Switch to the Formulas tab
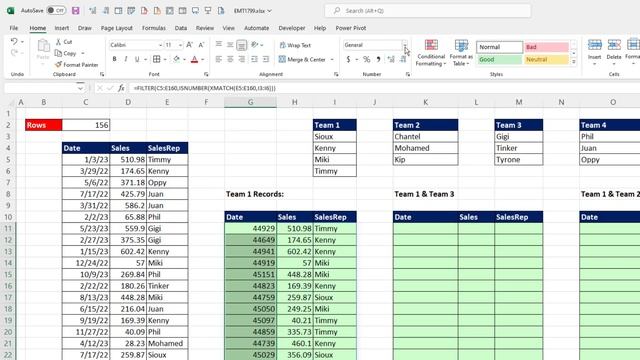The image size is (640, 360). [154, 28]
